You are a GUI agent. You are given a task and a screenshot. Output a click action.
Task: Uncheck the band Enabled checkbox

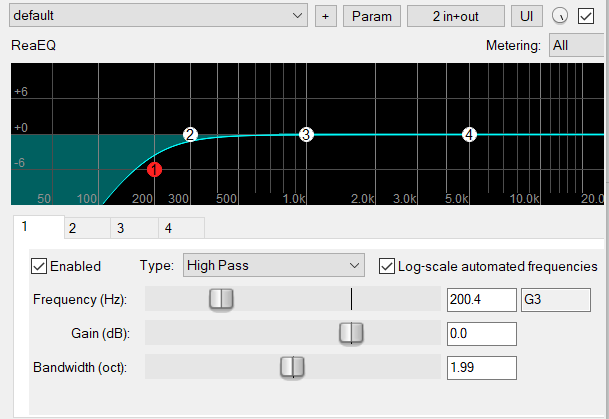(x=39, y=266)
